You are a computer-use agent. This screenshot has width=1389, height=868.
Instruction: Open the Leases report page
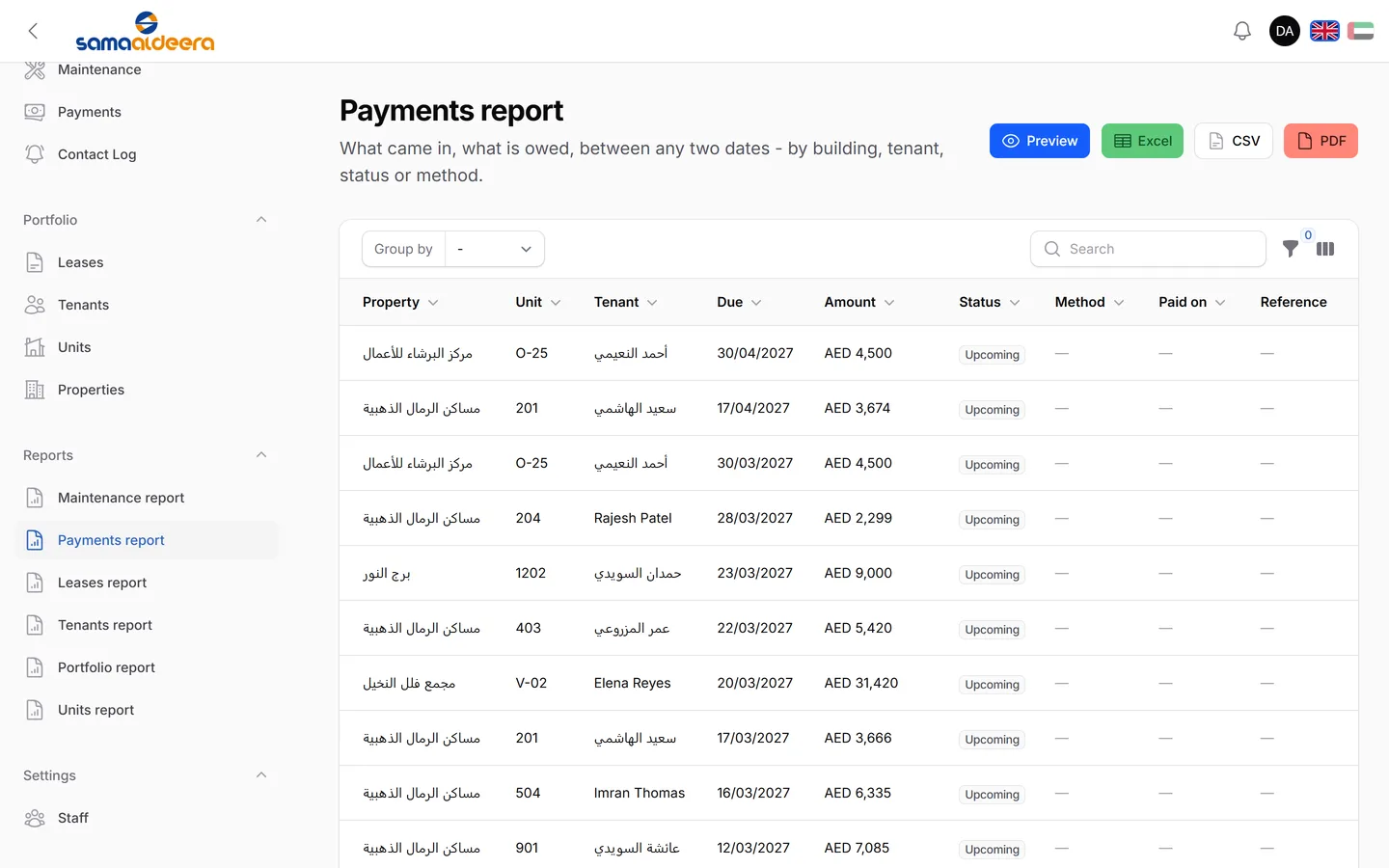(148, 583)
